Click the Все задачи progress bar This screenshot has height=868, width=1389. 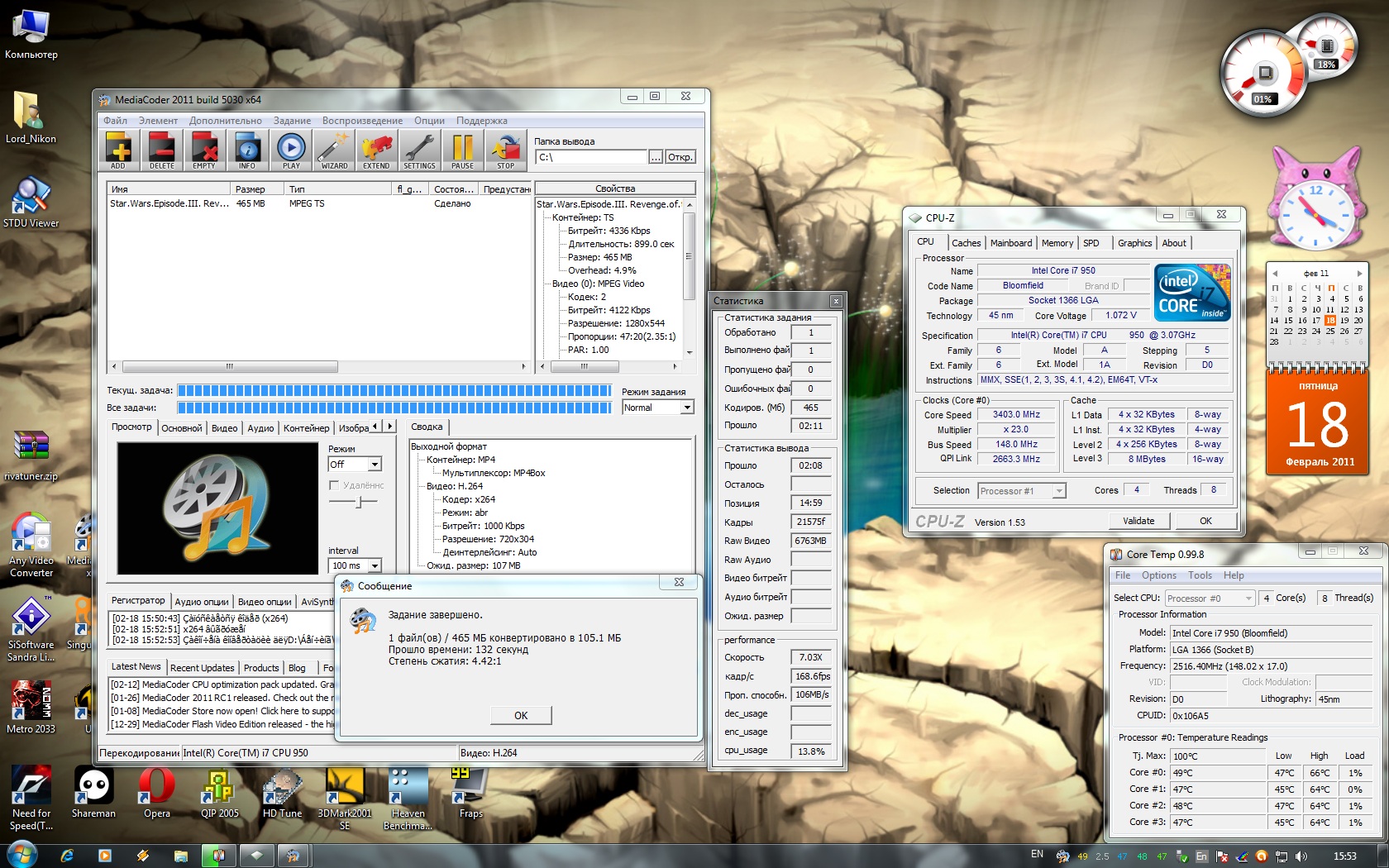pos(394,408)
